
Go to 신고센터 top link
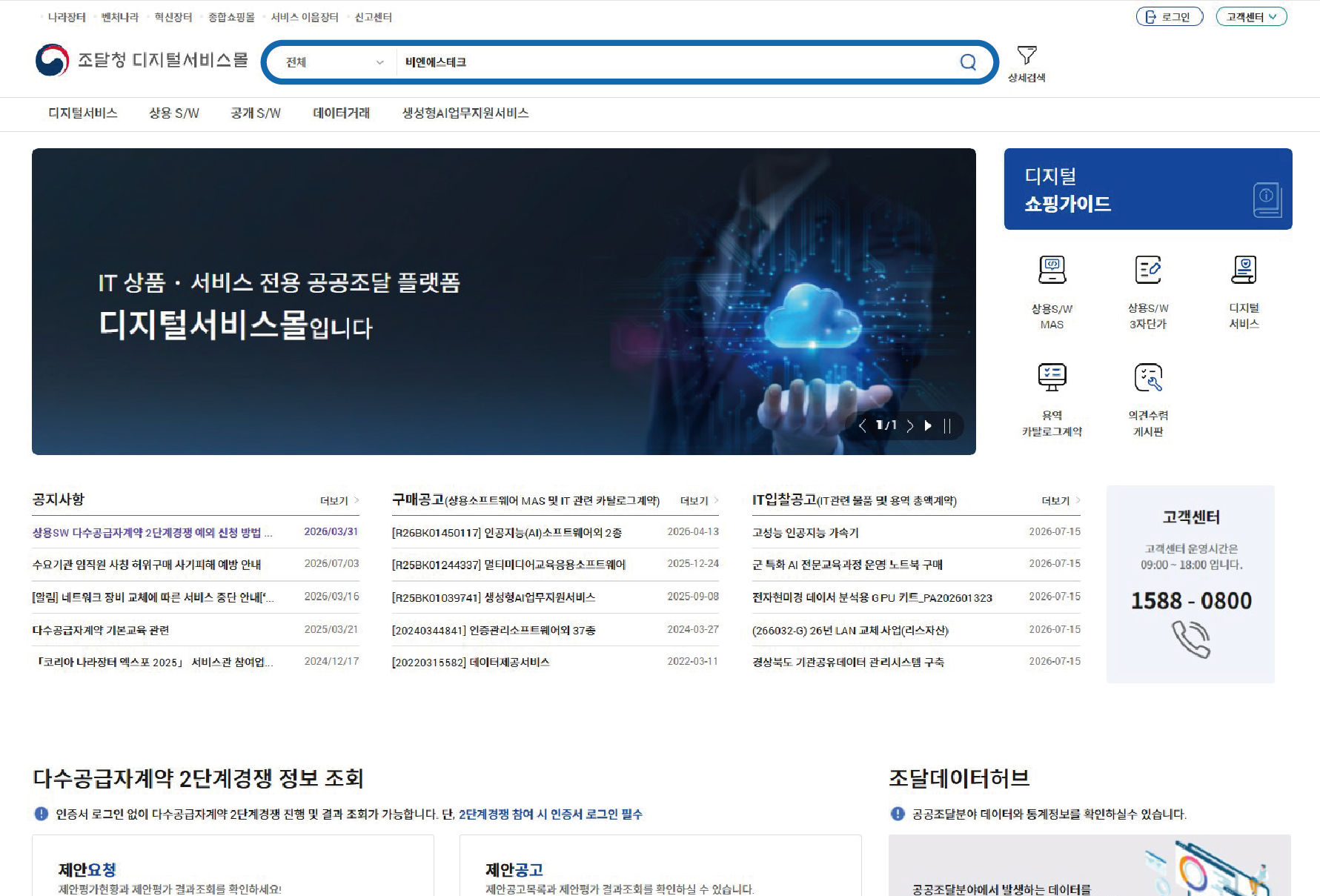click(x=374, y=17)
